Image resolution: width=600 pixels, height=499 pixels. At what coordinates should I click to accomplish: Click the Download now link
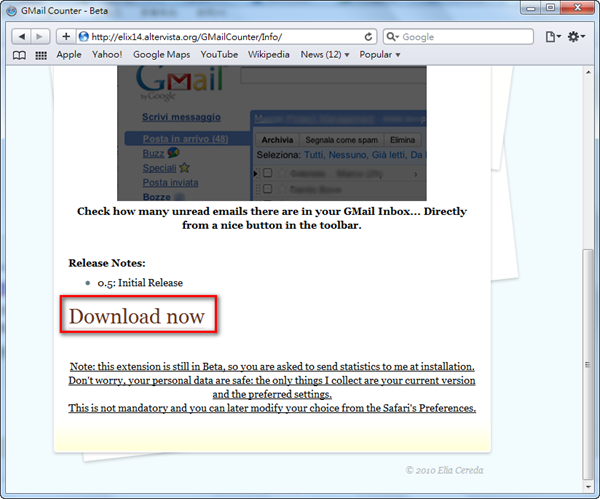pos(137,316)
